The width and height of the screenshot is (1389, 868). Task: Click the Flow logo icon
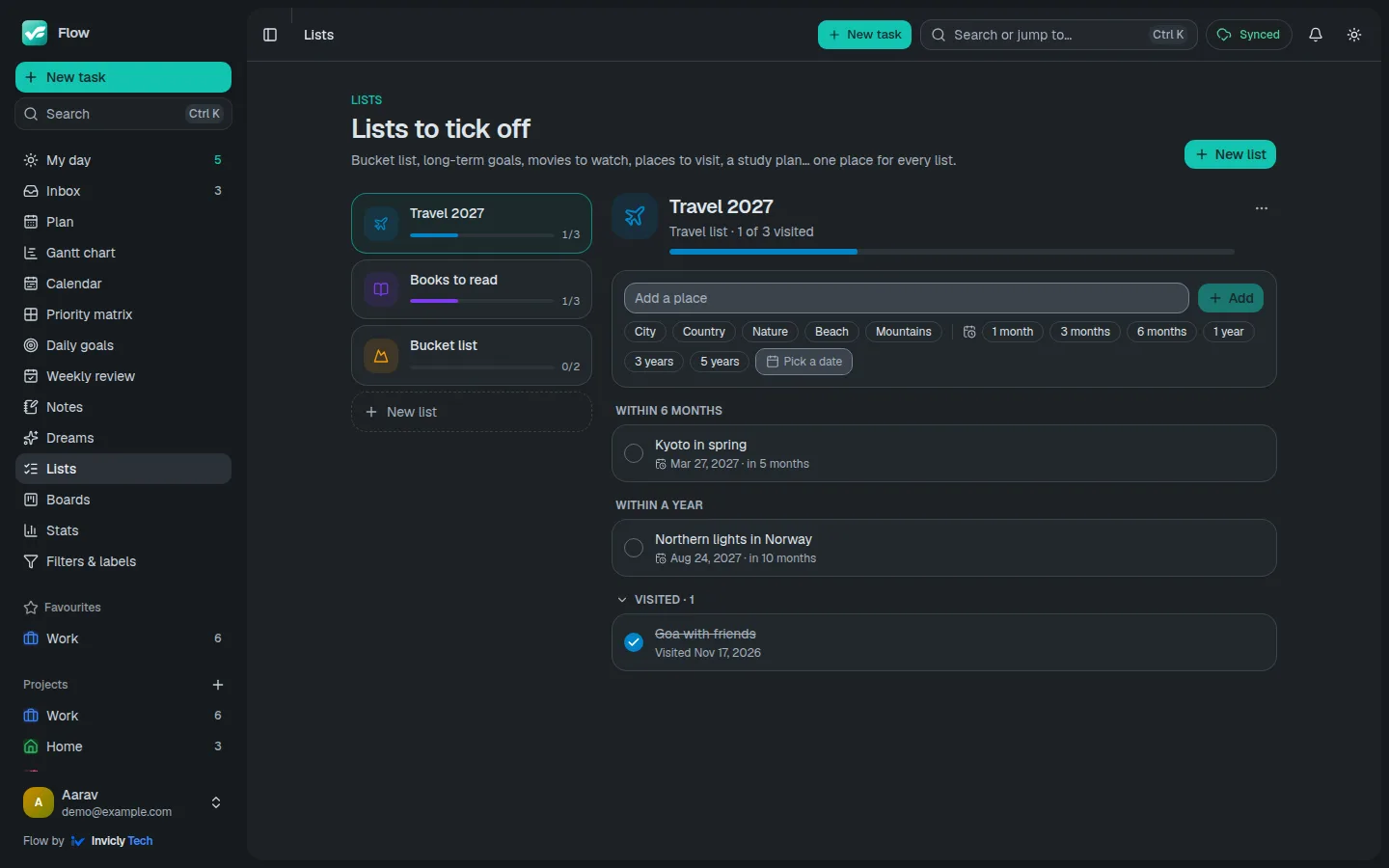[x=35, y=33]
